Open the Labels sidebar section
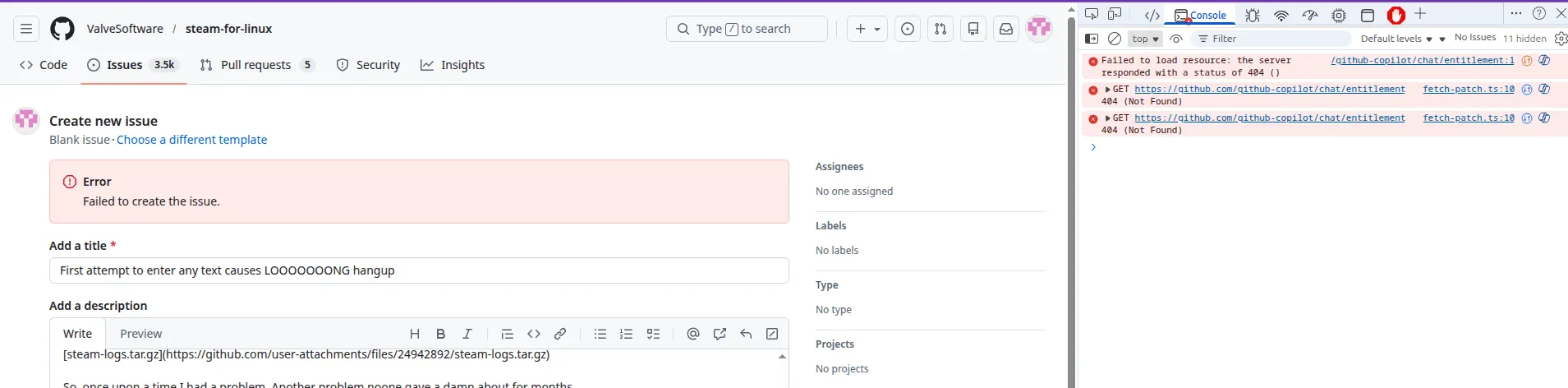Image resolution: width=1568 pixels, height=388 pixels. pyautogui.click(x=830, y=226)
